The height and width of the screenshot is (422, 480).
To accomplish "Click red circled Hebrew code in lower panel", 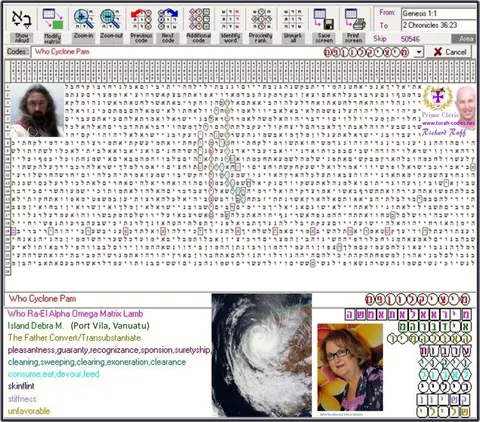I will point(417,299).
